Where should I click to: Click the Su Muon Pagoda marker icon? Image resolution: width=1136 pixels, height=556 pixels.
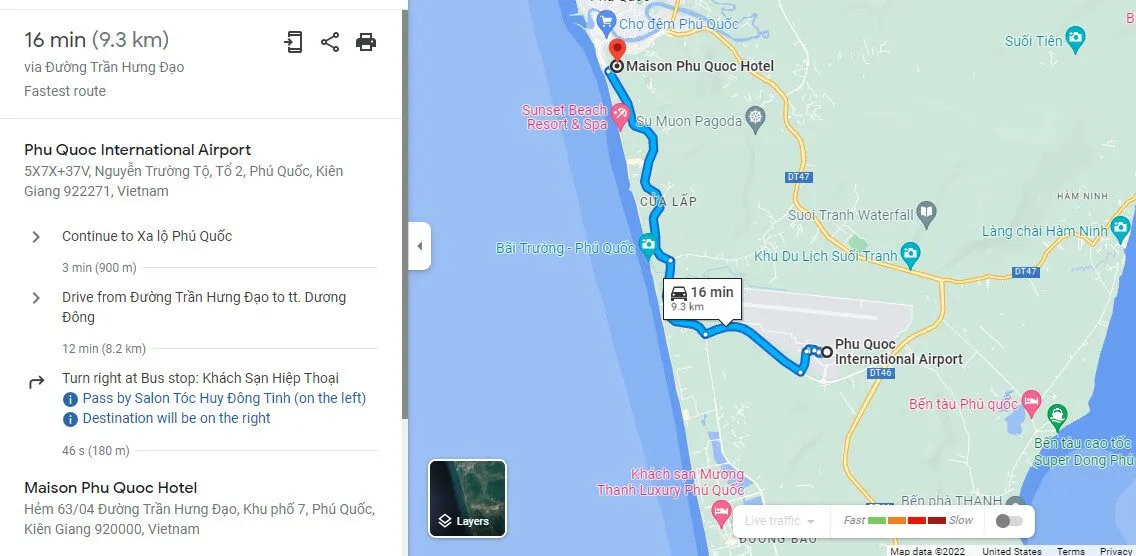pos(756,119)
